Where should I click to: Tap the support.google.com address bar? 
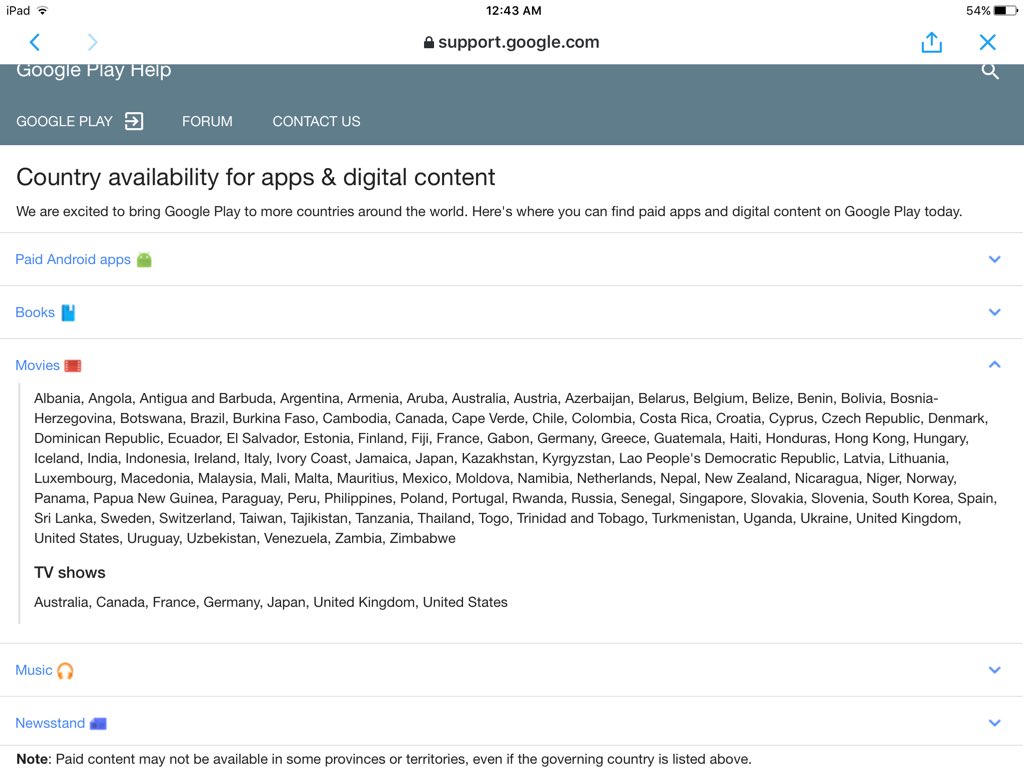[x=511, y=42]
